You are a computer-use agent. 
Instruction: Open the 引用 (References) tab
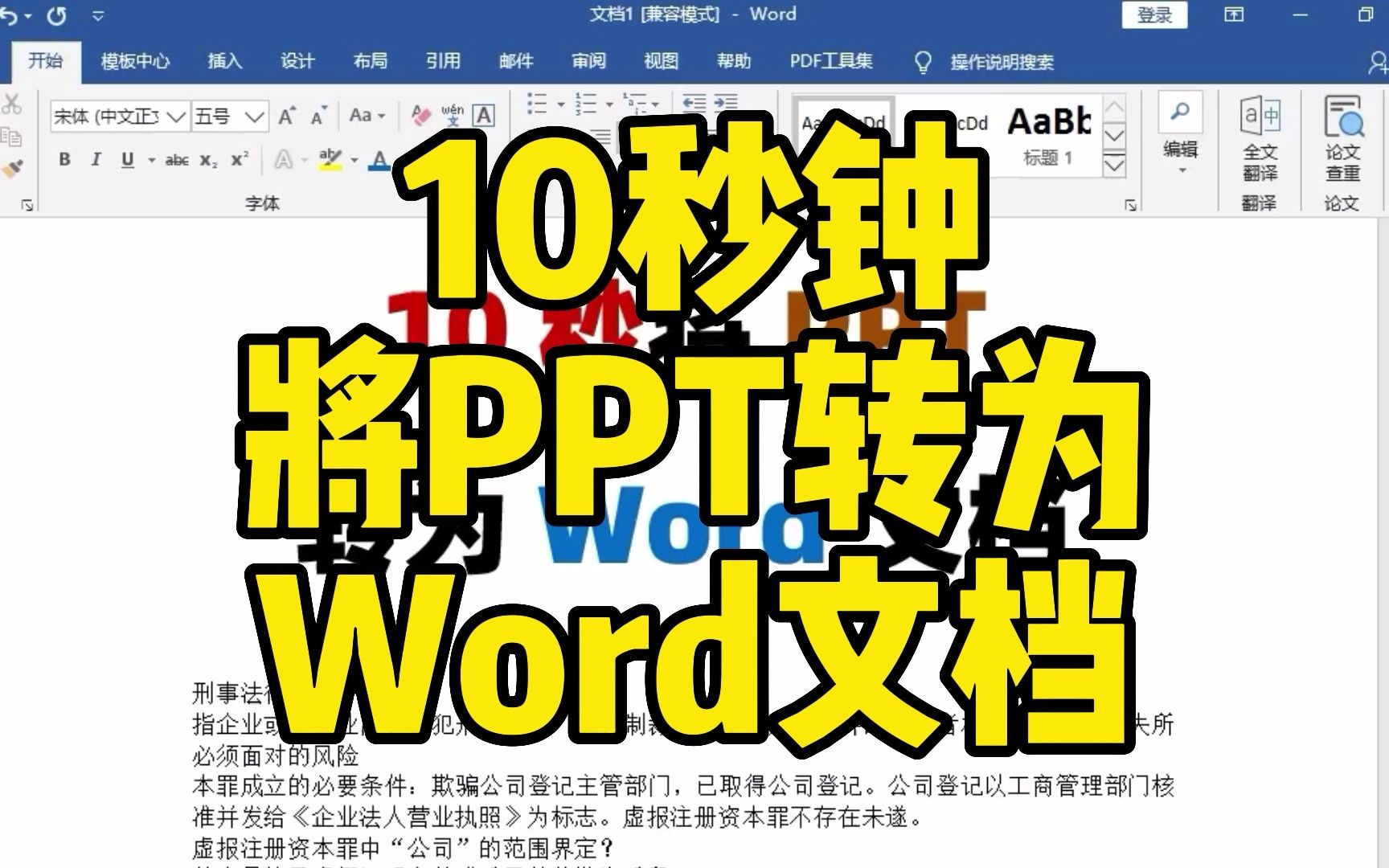point(443,61)
